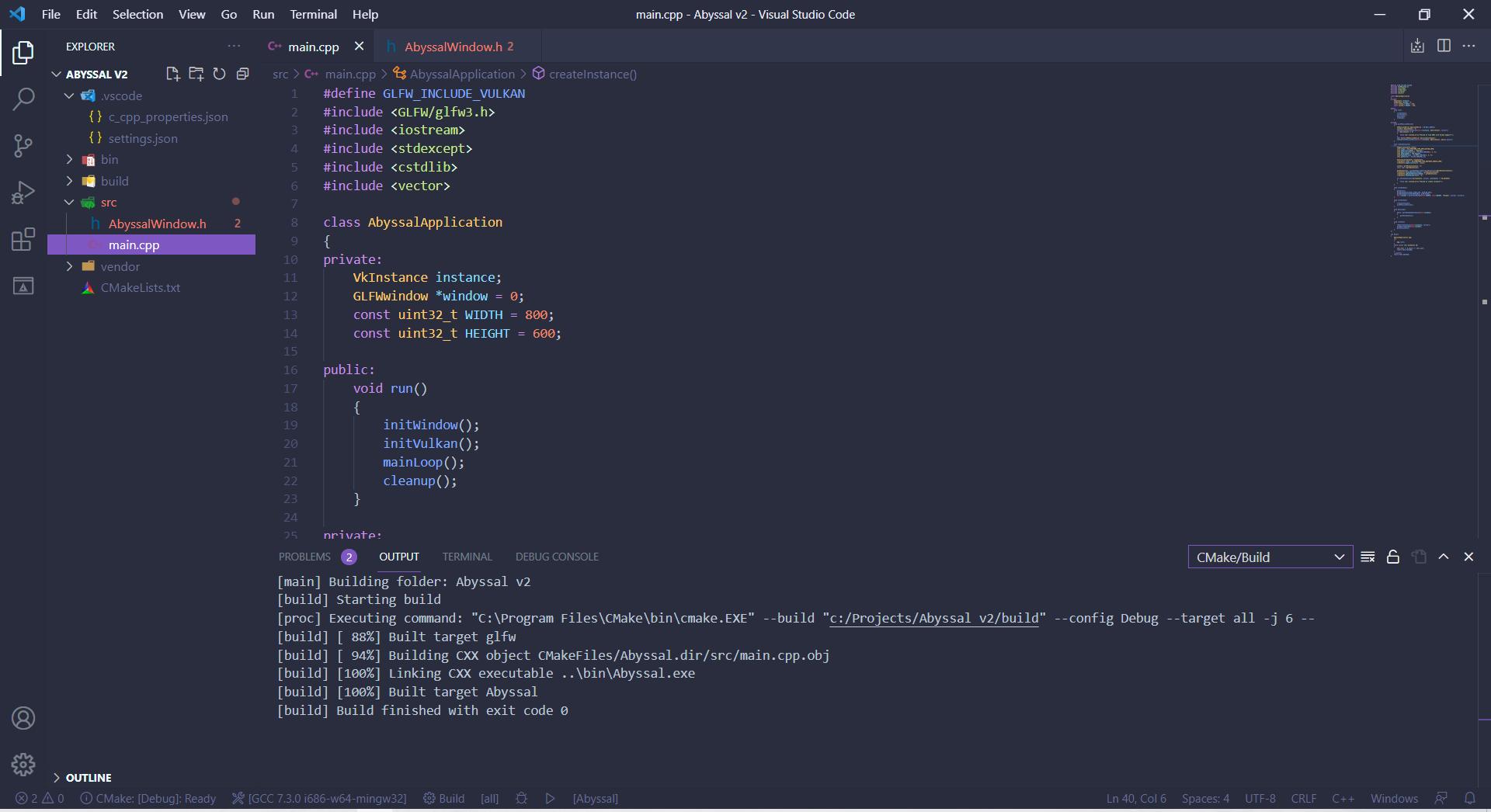Collapse folders in the Explorer
Screen dimensions: 1491x812
coord(243,74)
